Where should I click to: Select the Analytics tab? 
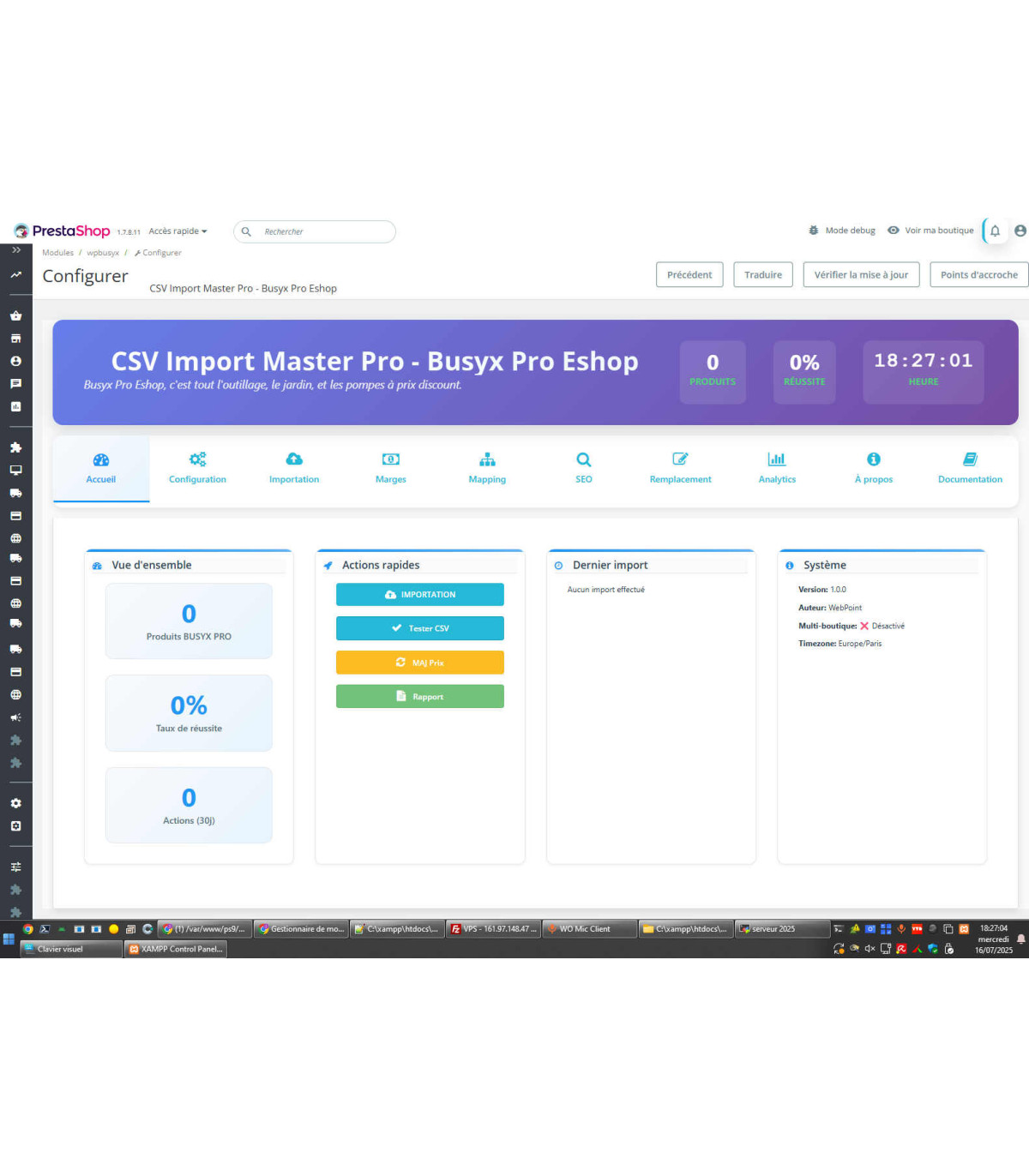[777, 468]
